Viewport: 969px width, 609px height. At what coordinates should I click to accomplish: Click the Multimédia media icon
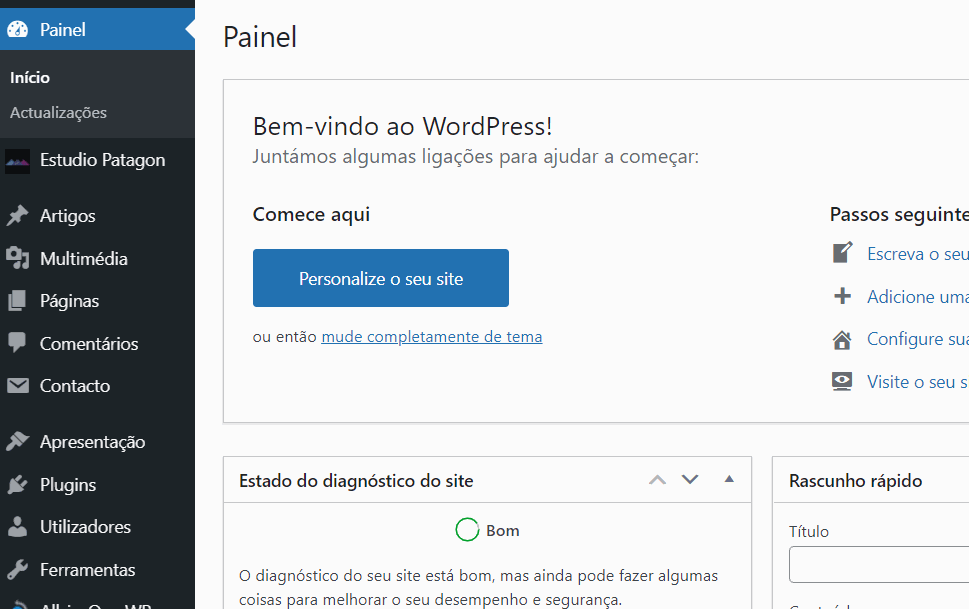[x=18, y=259]
